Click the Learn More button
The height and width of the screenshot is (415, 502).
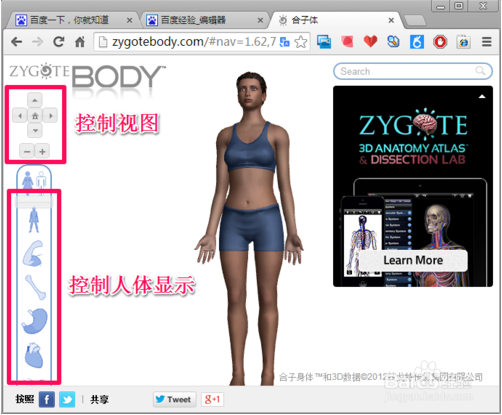[x=413, y=260]
